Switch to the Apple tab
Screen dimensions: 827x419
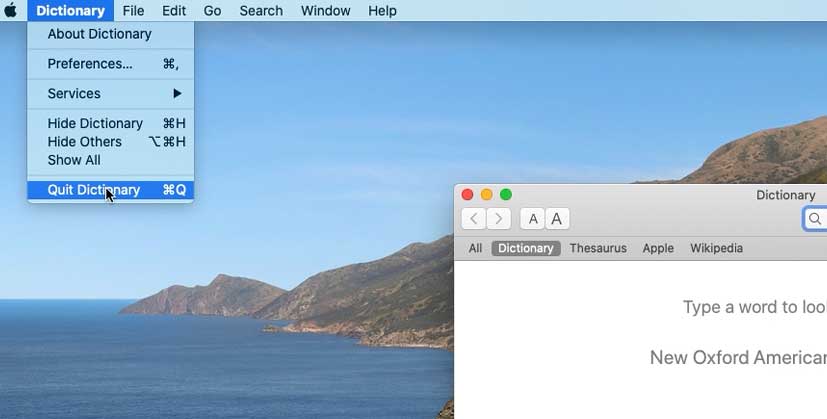658,248
